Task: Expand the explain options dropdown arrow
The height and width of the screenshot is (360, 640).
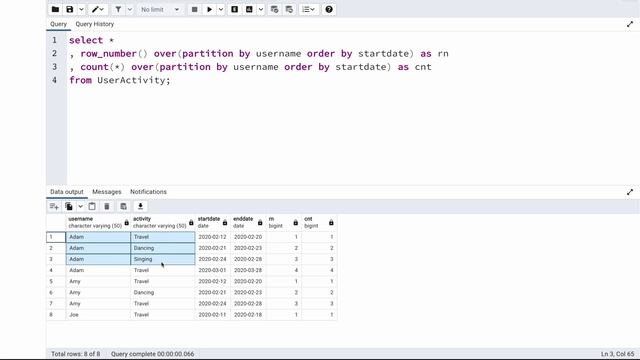Action: point(260,9)
